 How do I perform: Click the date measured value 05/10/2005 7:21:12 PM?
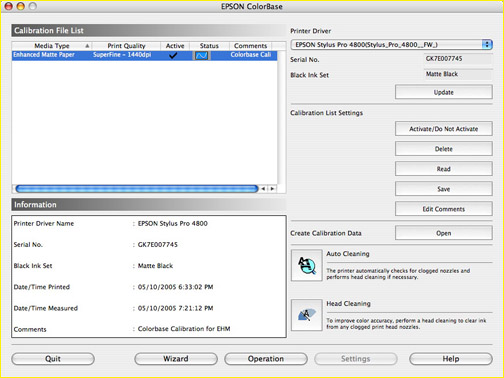pos(175,308)
